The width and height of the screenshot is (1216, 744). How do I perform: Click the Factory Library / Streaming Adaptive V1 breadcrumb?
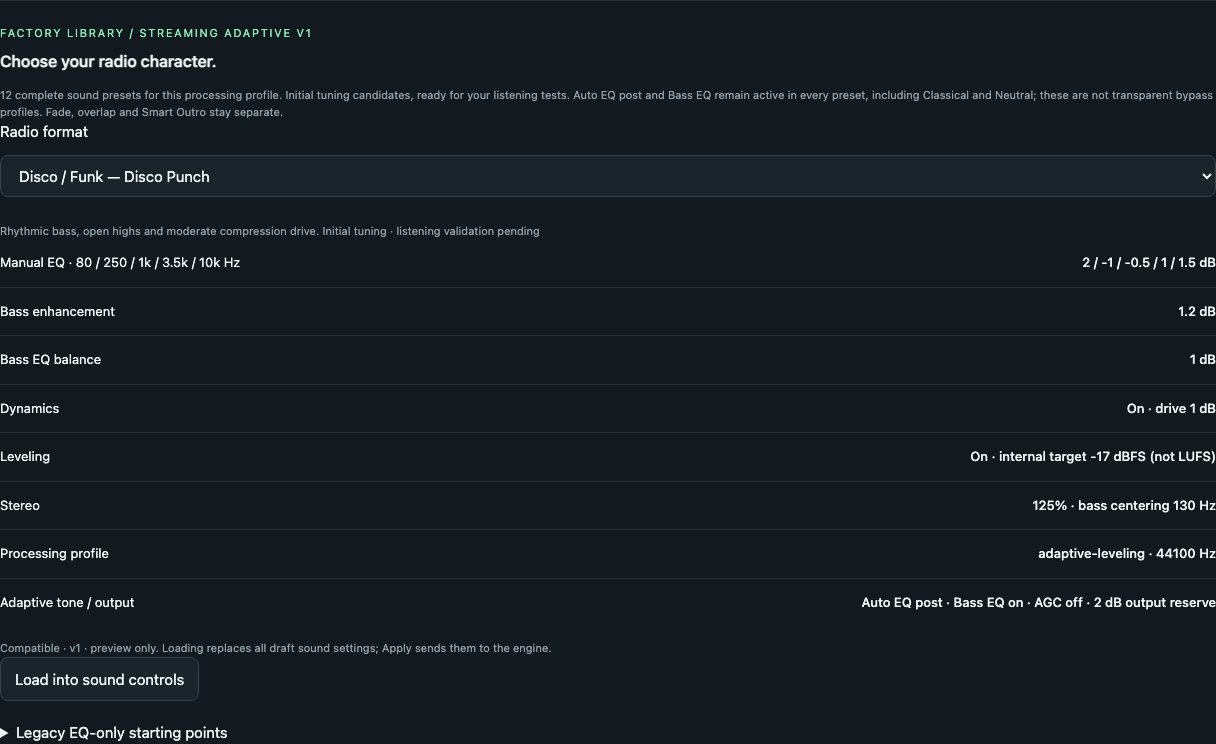tap(156, 34)
